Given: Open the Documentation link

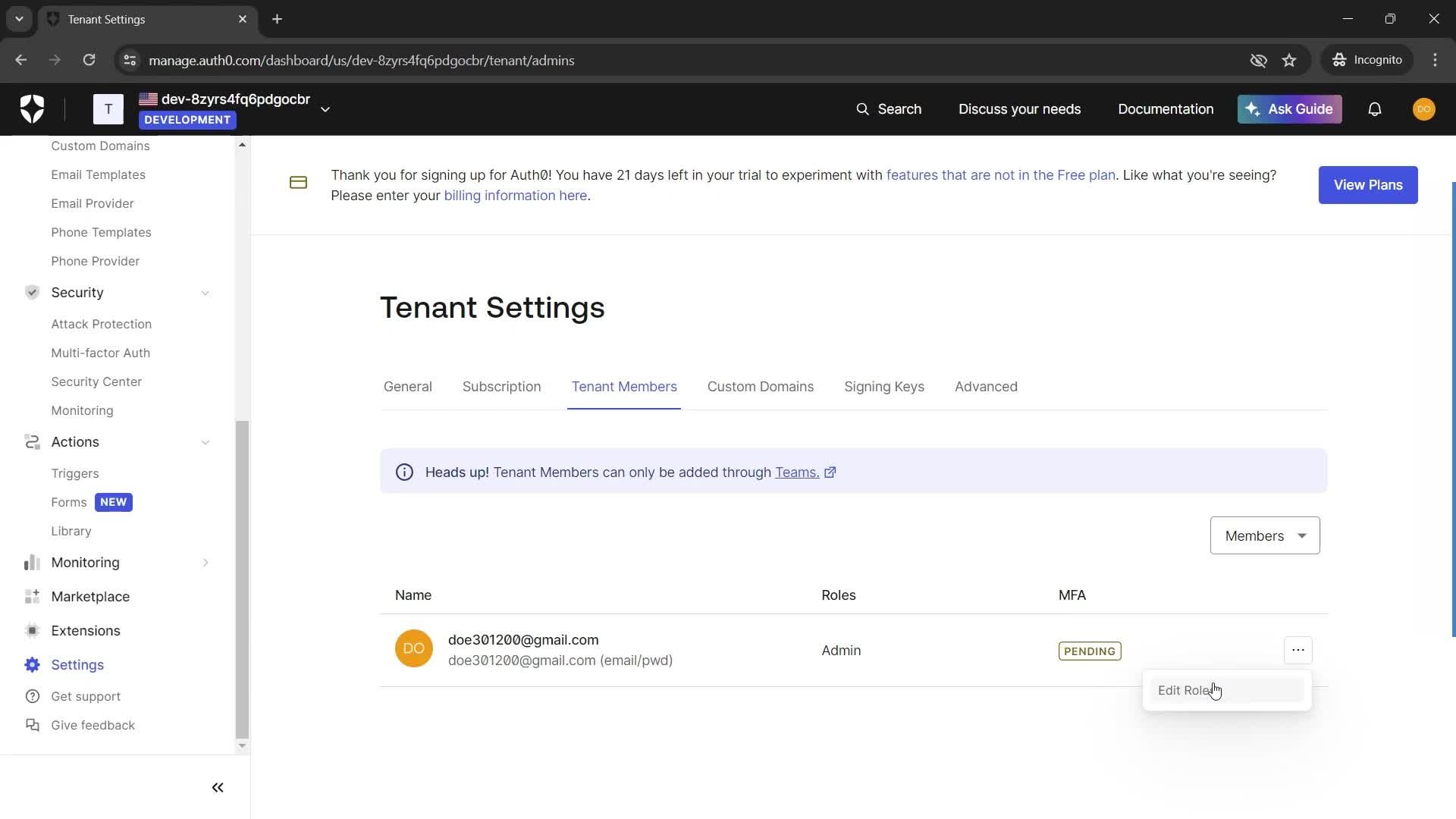Looking at the screenshot, I should (x=1166, y=109).
